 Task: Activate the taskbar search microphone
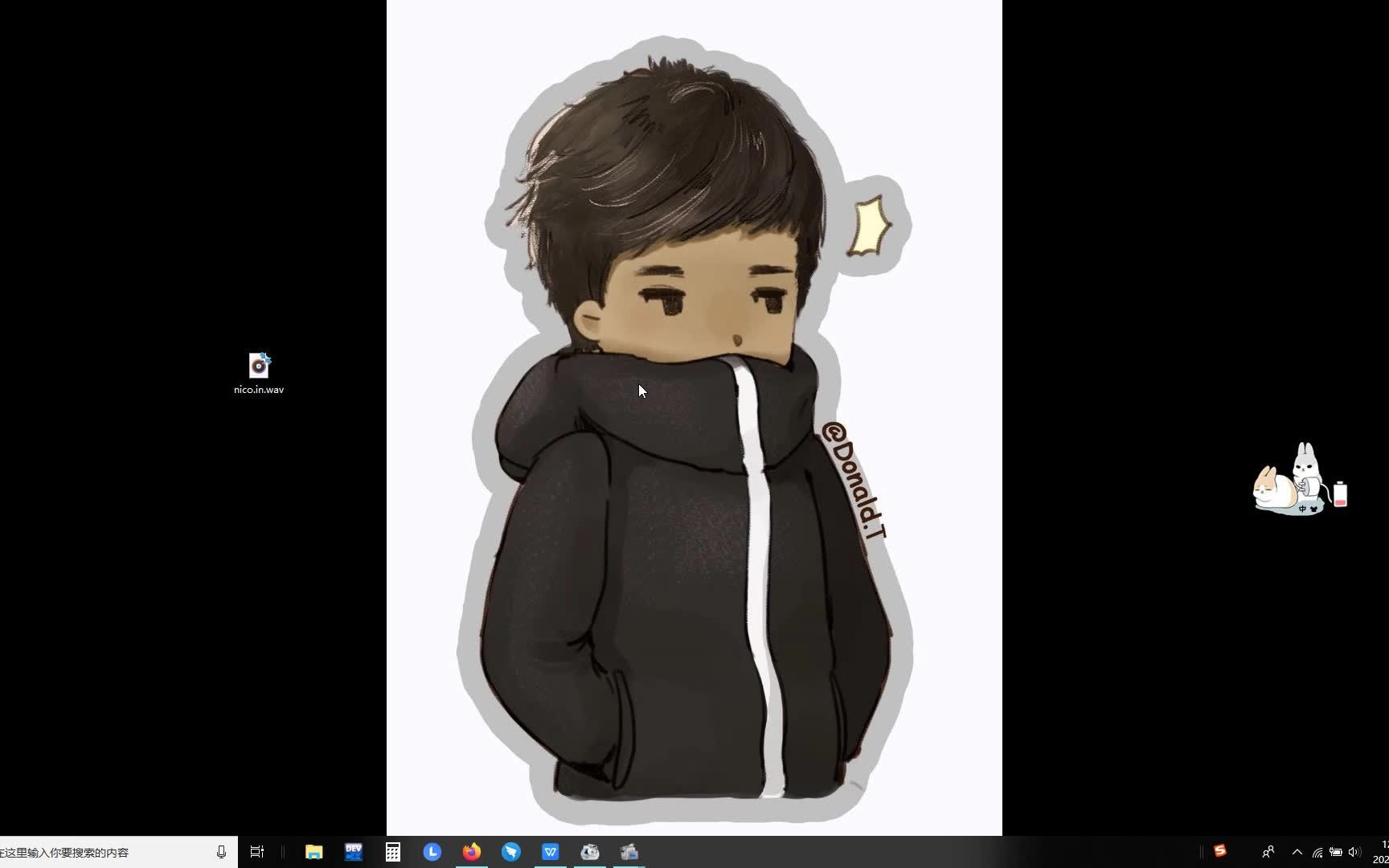click(220, 852)
